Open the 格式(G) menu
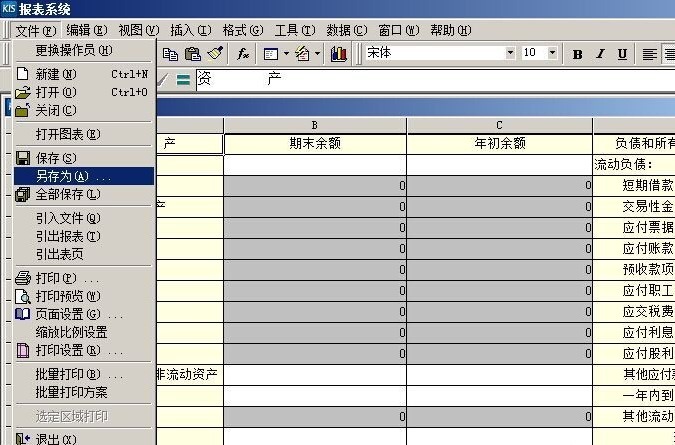The image size is (675, 445). [x=243, y=30]
